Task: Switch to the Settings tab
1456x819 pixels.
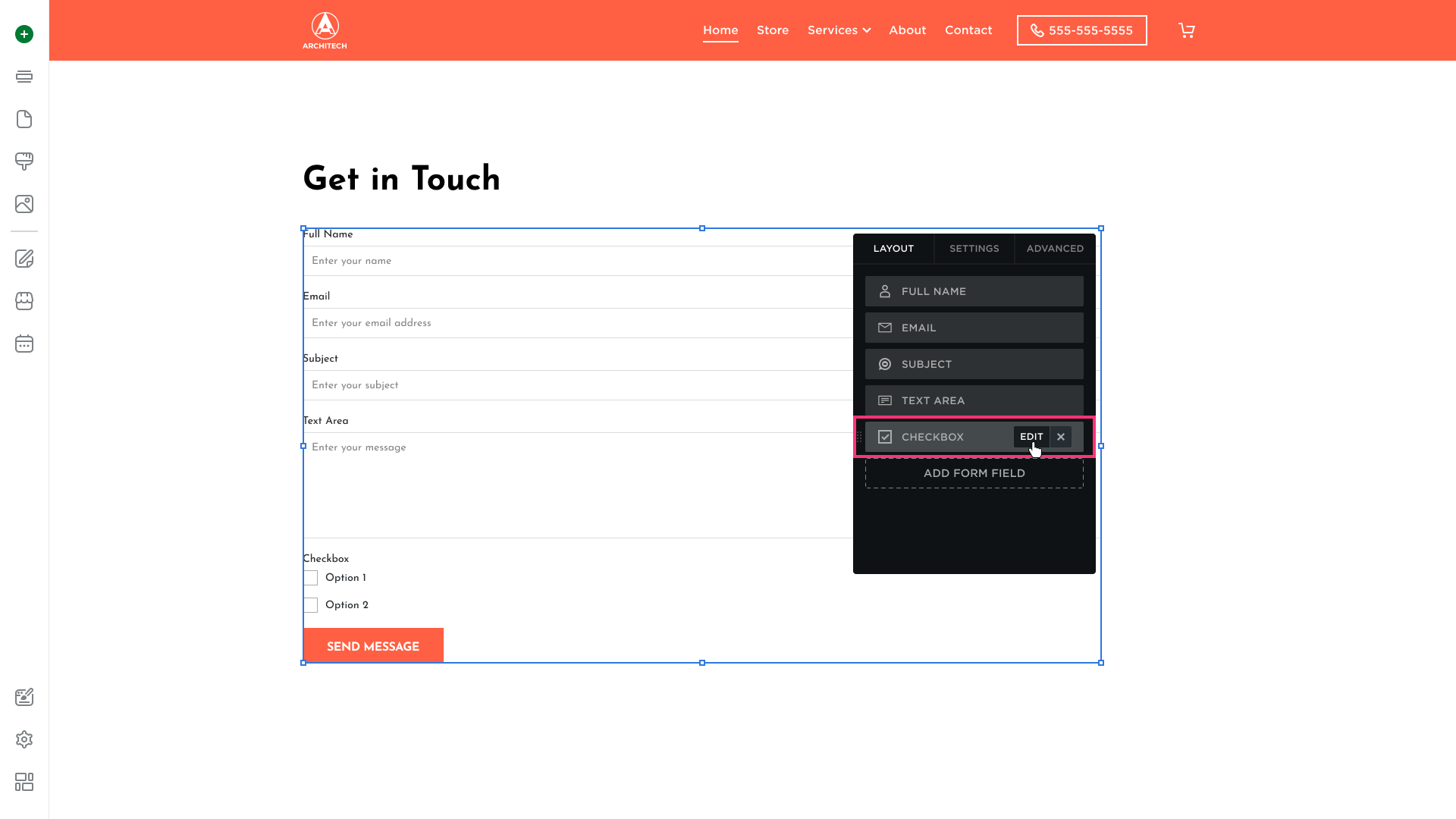Action: click(x=974, y=249)
